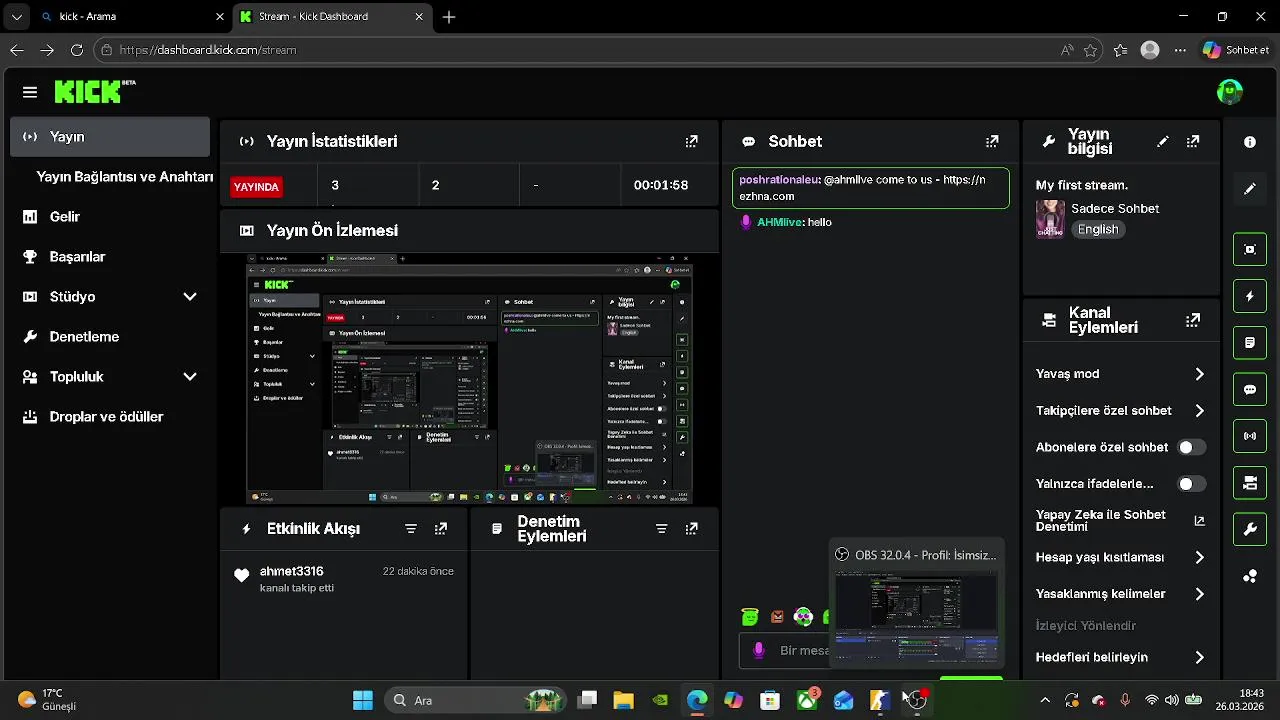The height and width of the screenshot is (720, 1280).
Task: Open the green profile avatar menu
Action: 1229,92
